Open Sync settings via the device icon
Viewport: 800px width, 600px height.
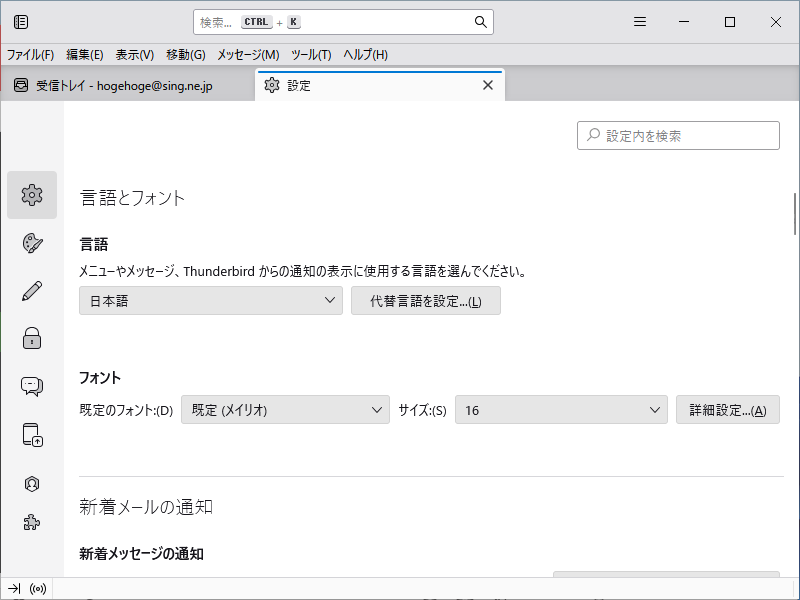(x=31, y=434)
